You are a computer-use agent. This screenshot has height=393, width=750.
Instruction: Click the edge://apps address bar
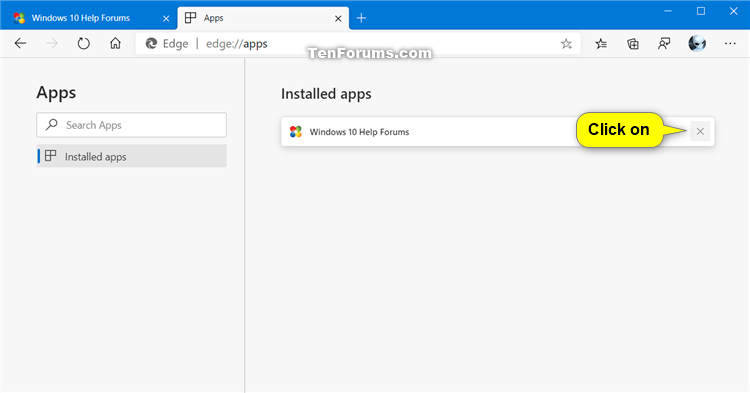tap(383, 44)
